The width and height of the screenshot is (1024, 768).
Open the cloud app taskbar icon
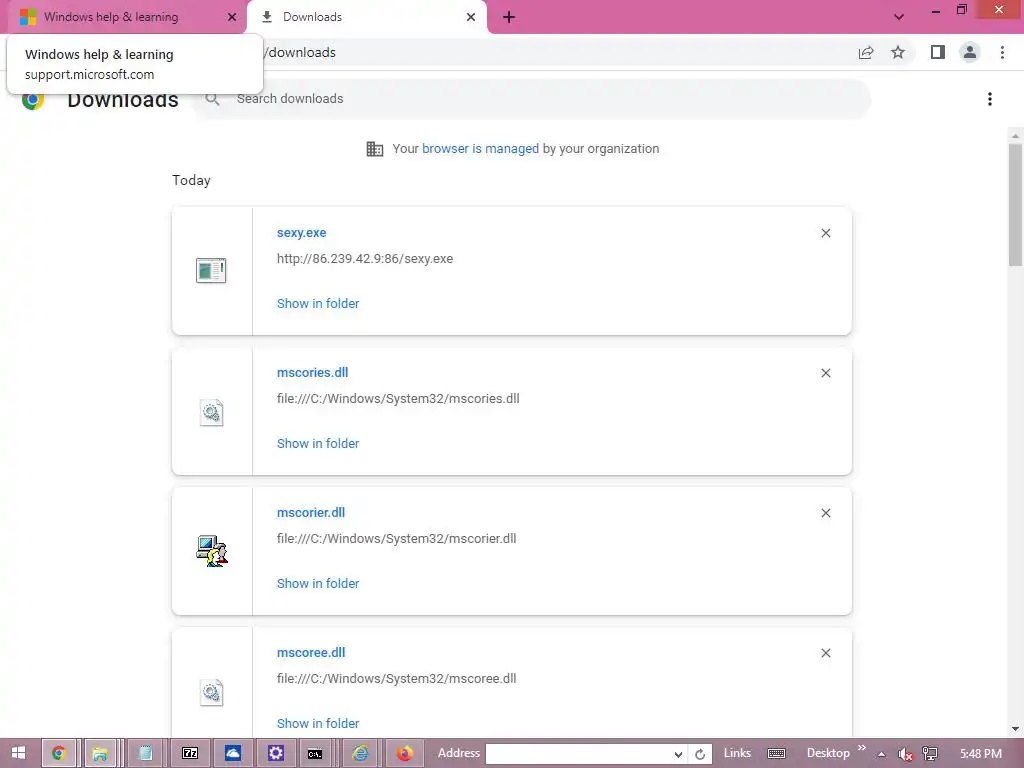click(232, 753)
